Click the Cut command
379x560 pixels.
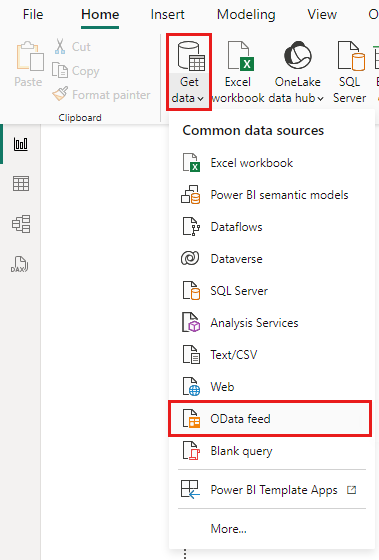tap(73, 47)
